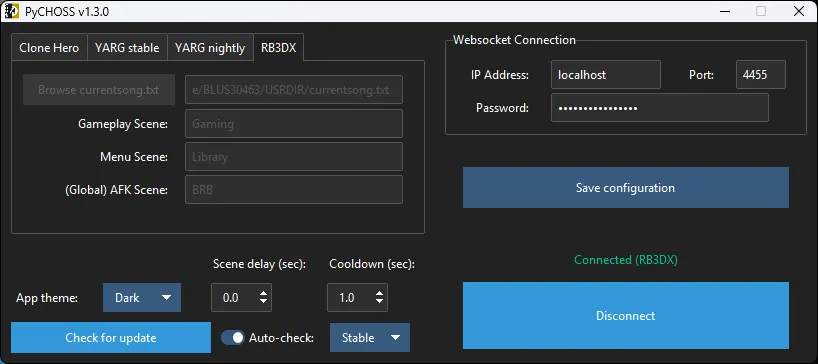This screenshot has height=364, width=818.
Task: Click the (Global) AFK Scene label
Action: click(116, 190)
